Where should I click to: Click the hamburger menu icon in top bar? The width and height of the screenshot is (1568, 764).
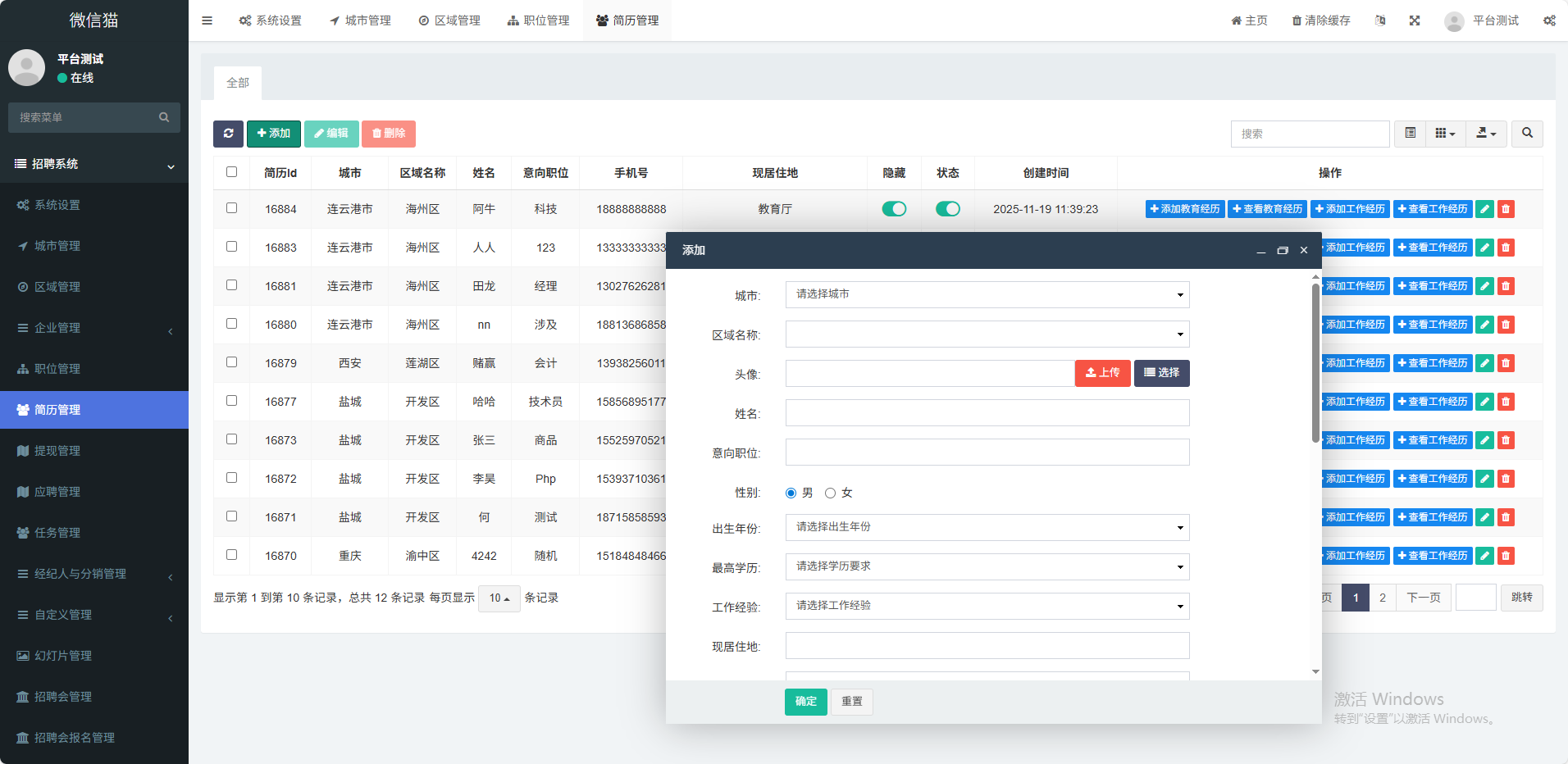[207, 20]
